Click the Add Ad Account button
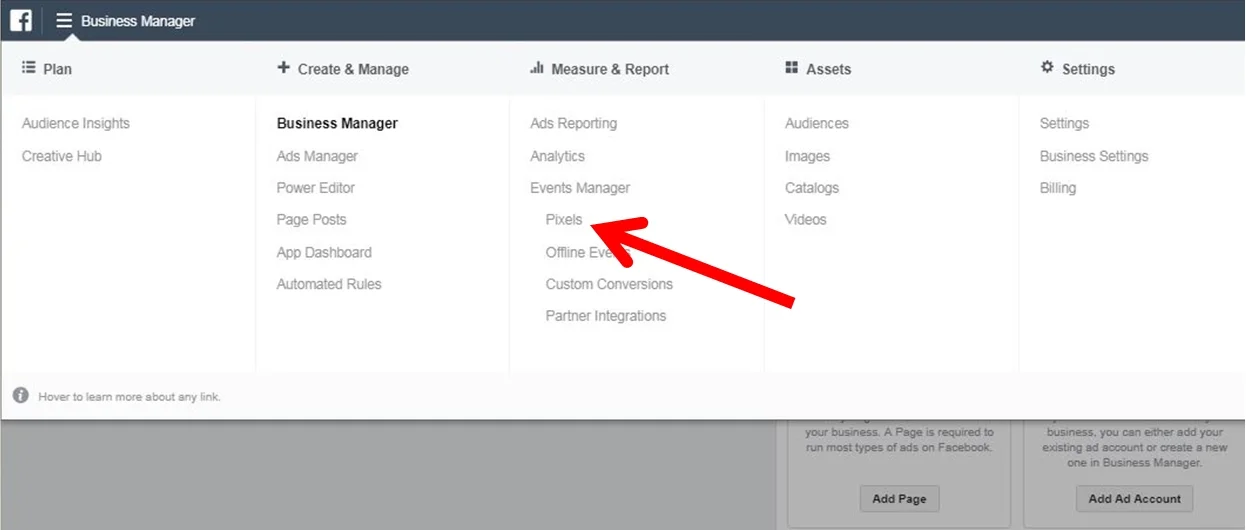The width and height of the screenshot is (1246, 530). coord(1135,498)
